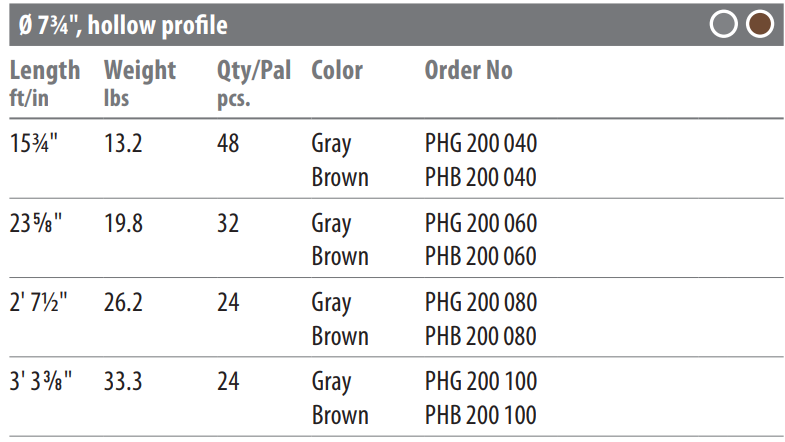Select order number PHG 200 080
Viewport: 785px width, 442px height.
(481, 302)
